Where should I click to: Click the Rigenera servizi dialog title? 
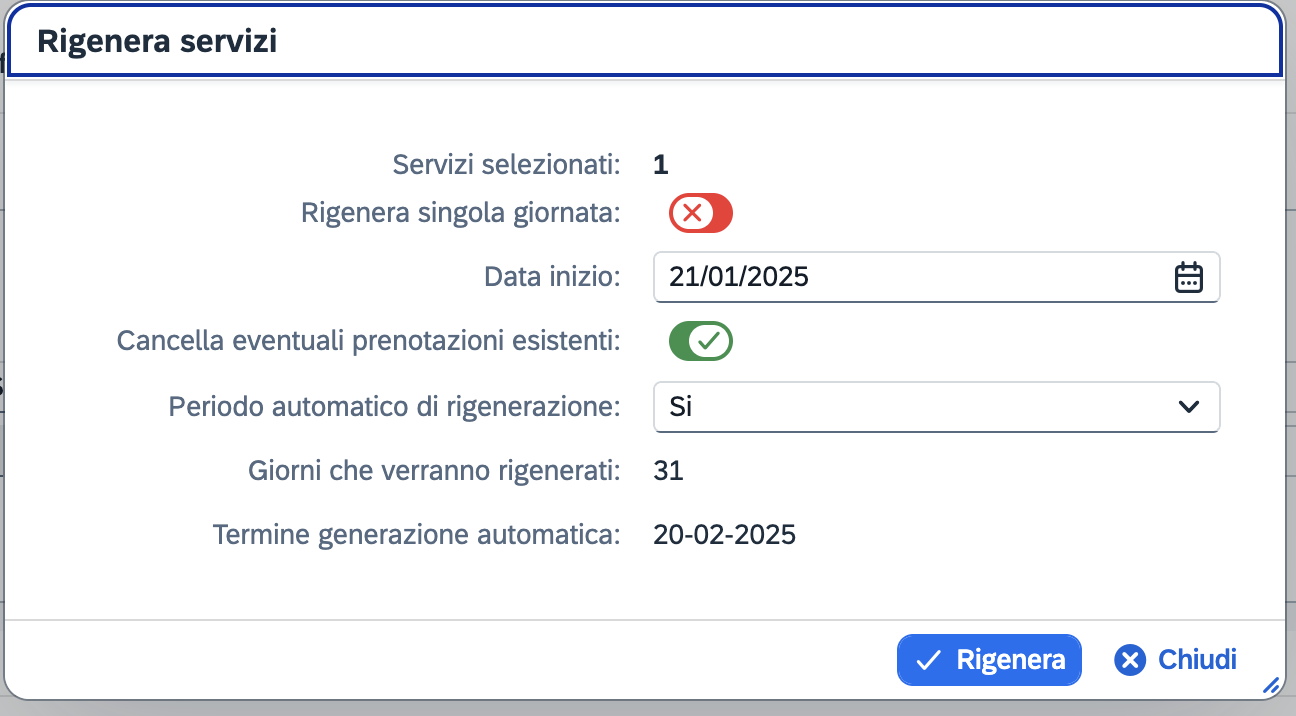tap(157, 41)
